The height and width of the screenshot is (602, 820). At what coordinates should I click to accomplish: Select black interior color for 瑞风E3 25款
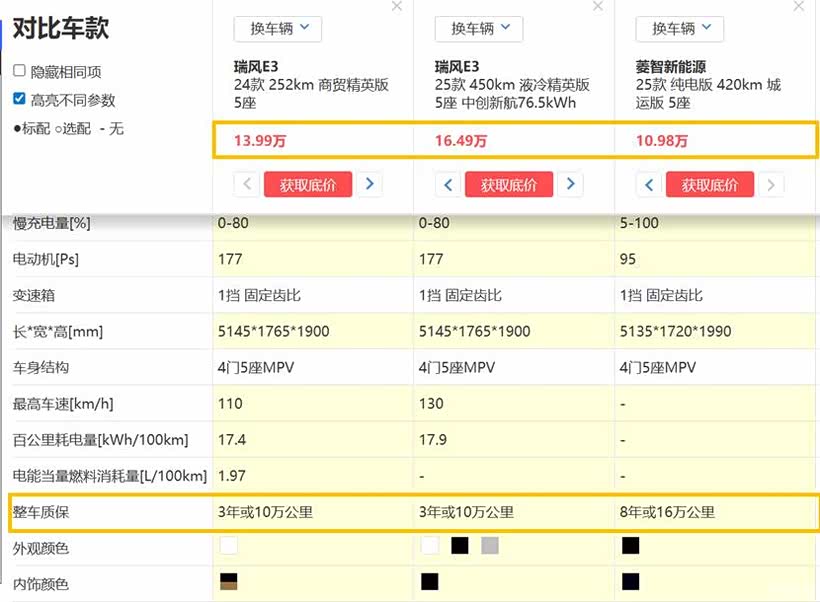(430, 582)
